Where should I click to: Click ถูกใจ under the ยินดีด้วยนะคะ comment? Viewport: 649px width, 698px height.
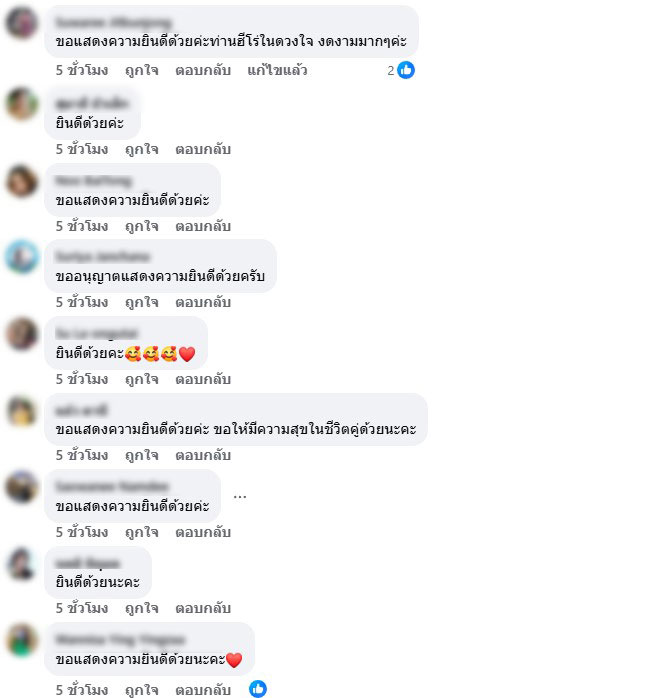click(142, 608)
